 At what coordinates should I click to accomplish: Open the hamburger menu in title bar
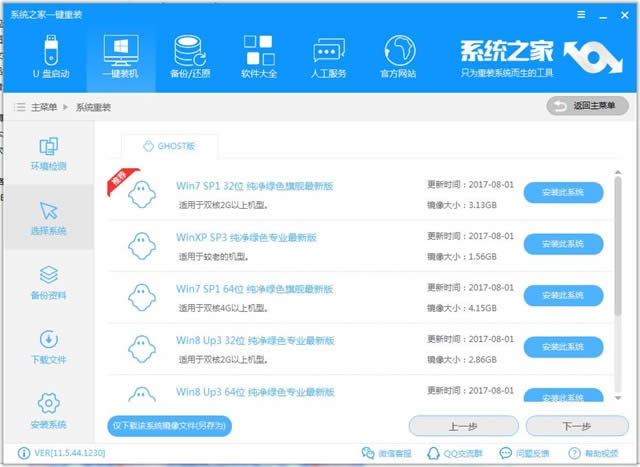click(581, 15)
